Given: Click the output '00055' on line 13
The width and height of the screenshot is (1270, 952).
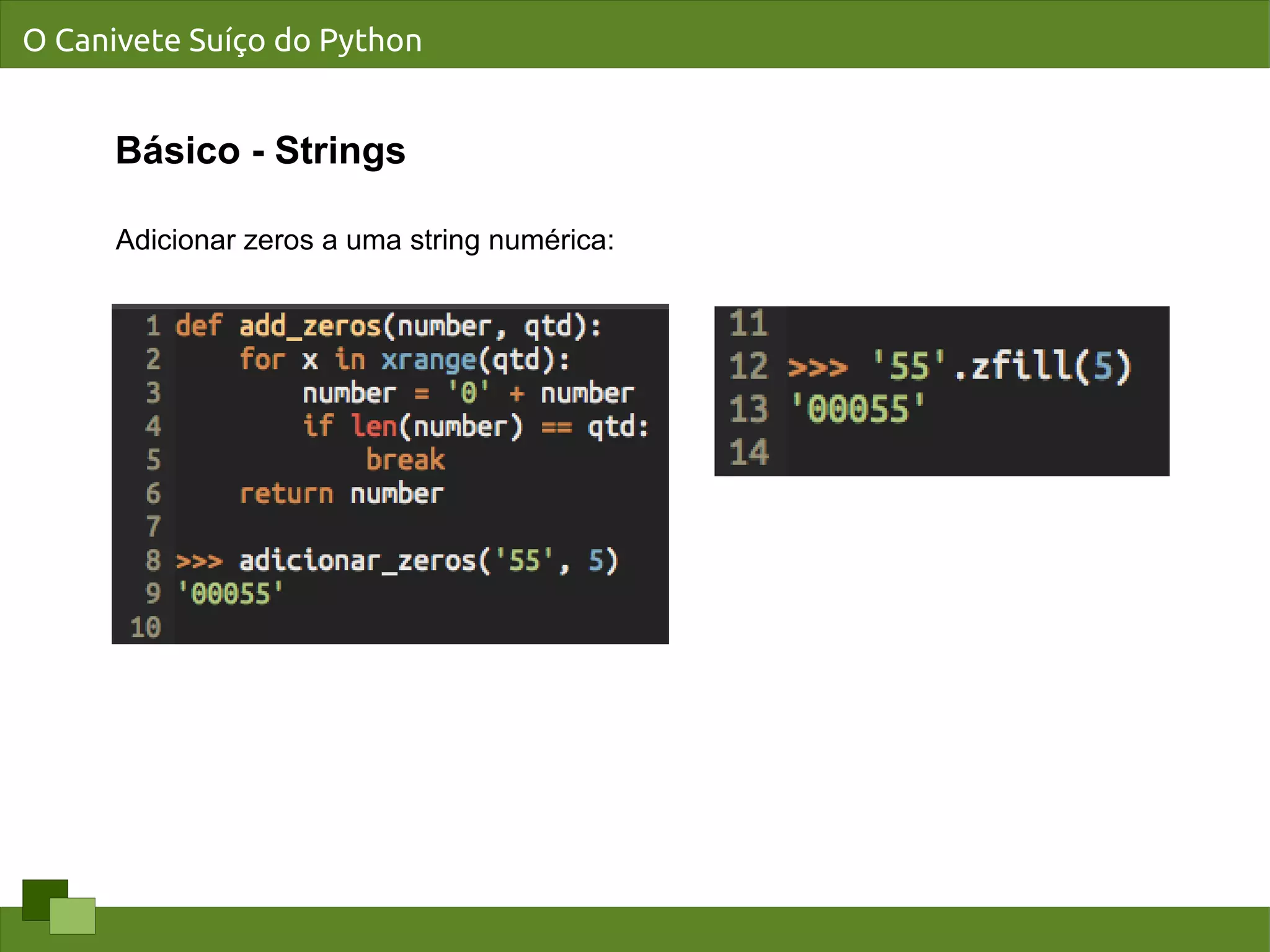Looking at the screenshot, I should [x=858, y=409].
